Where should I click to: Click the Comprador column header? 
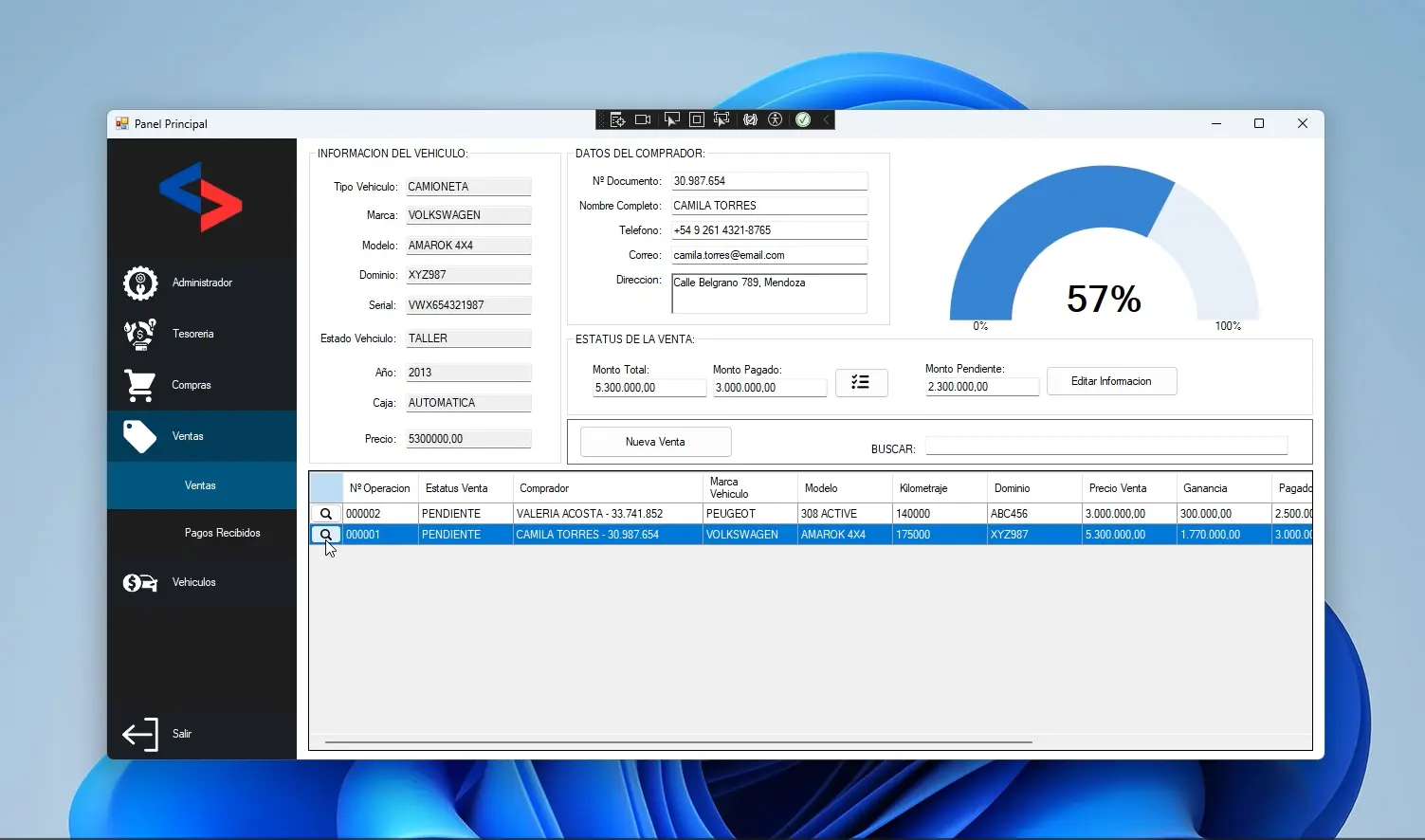click(608, 488)
